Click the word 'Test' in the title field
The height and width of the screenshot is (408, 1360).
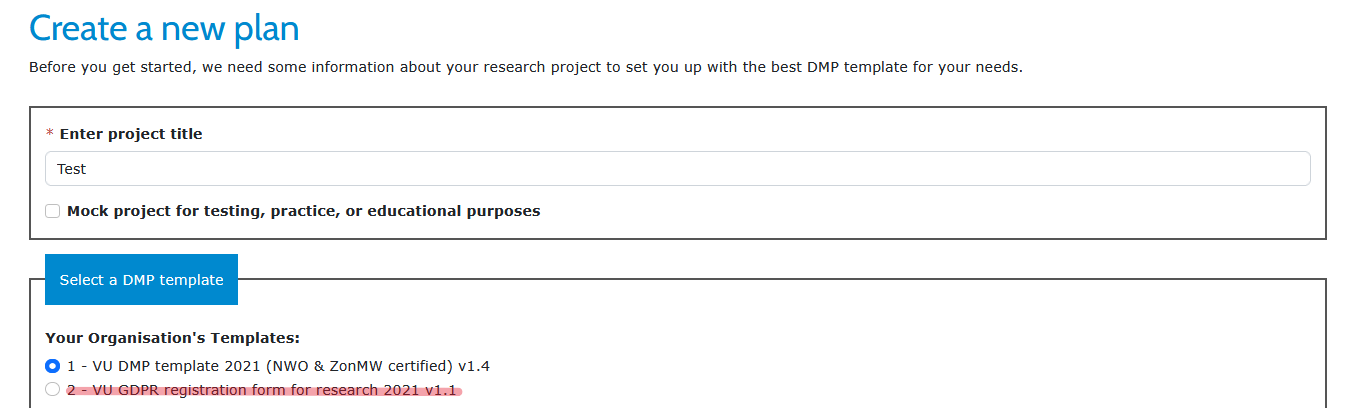72,169
